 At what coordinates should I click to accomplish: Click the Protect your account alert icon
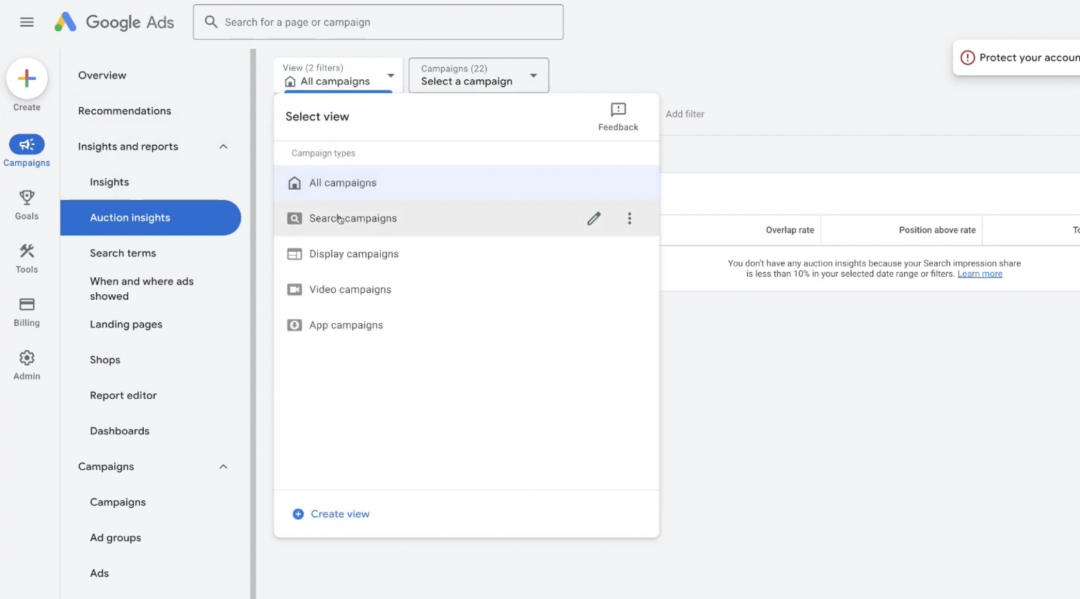tap(968, 58)
